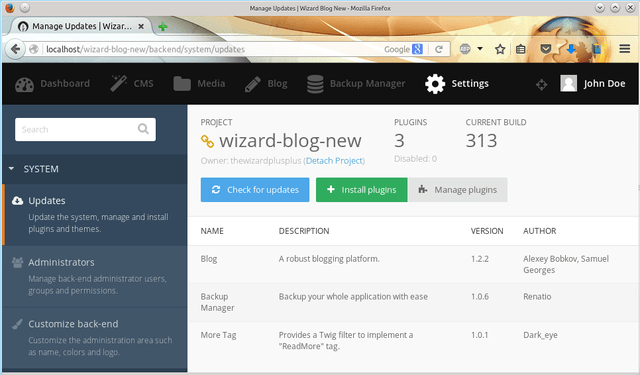Click John Doe's avatar picture
Image resolution: width=640 pixels, height=375 pixels.
pyautogui.click(x=569, y=84)
